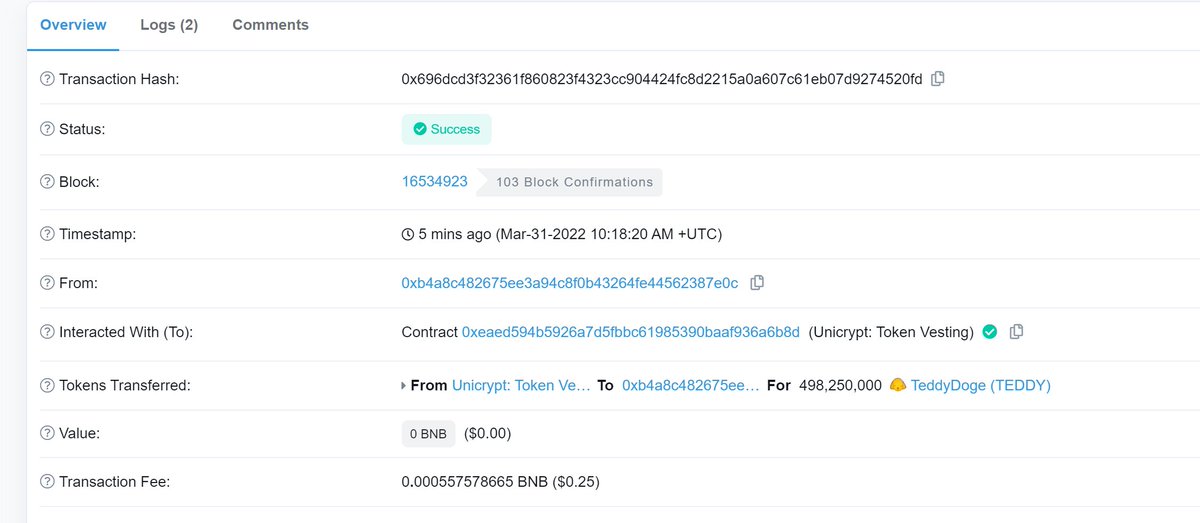The height and width of the screenshot is (523, 1200).
Task: Click the help icon beside From
Action: pyautogui.click(x=47, y=283)
